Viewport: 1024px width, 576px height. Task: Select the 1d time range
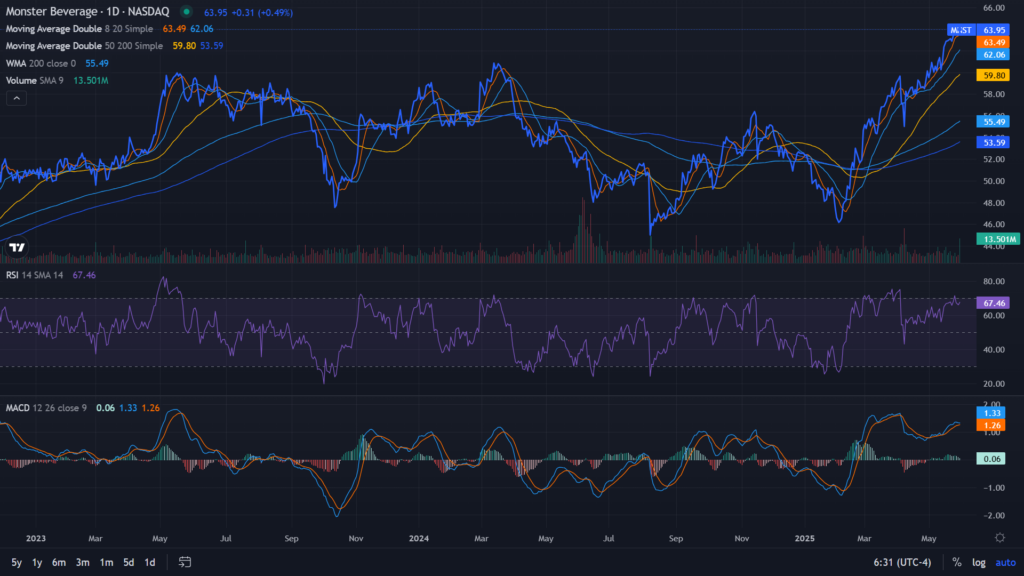[x=150, y=562]
